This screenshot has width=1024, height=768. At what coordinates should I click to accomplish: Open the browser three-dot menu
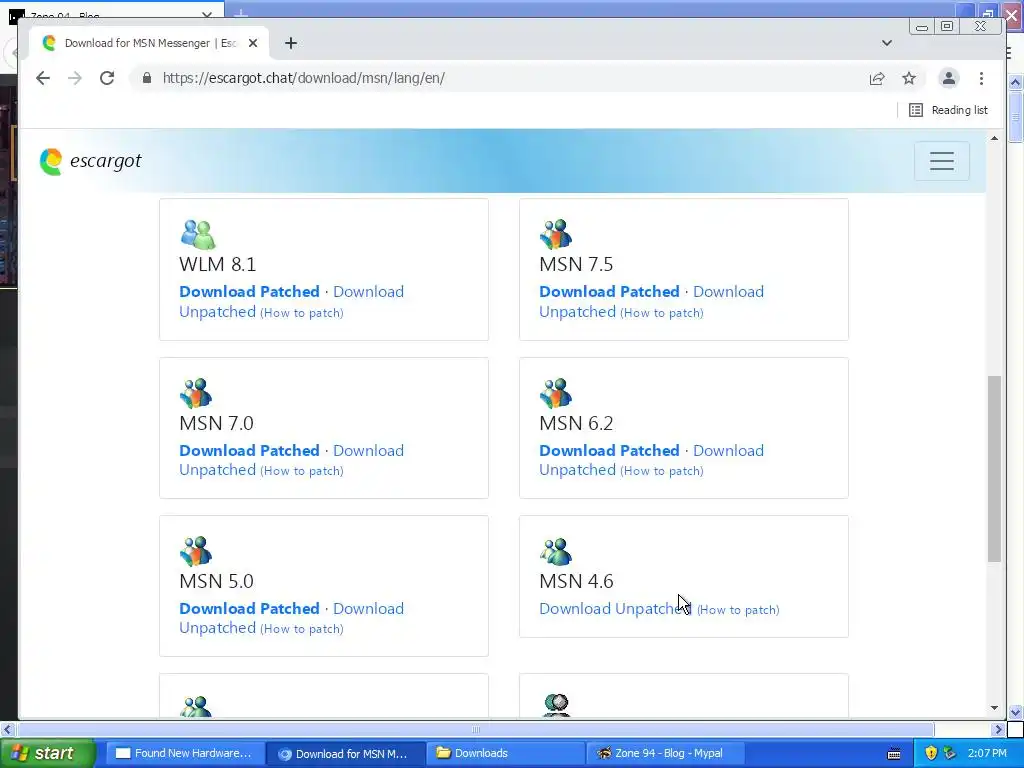click(981, 78)
